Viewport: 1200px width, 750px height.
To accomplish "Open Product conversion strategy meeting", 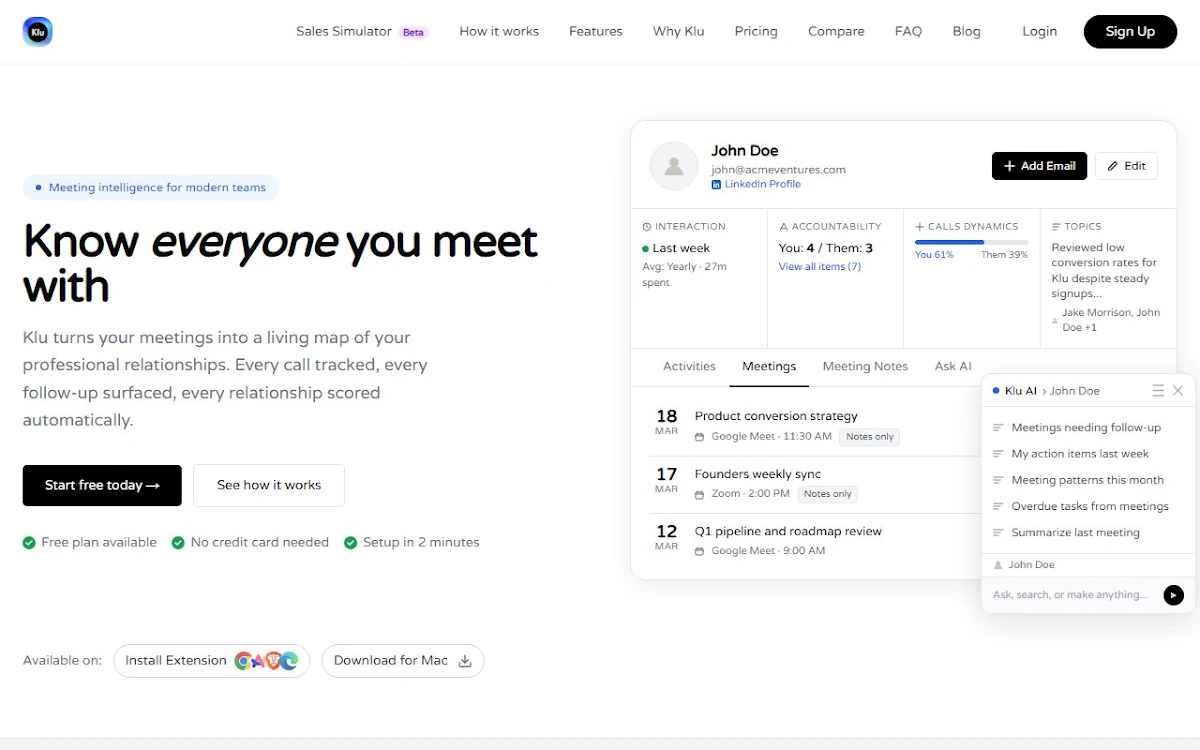I will coord(776,416).
